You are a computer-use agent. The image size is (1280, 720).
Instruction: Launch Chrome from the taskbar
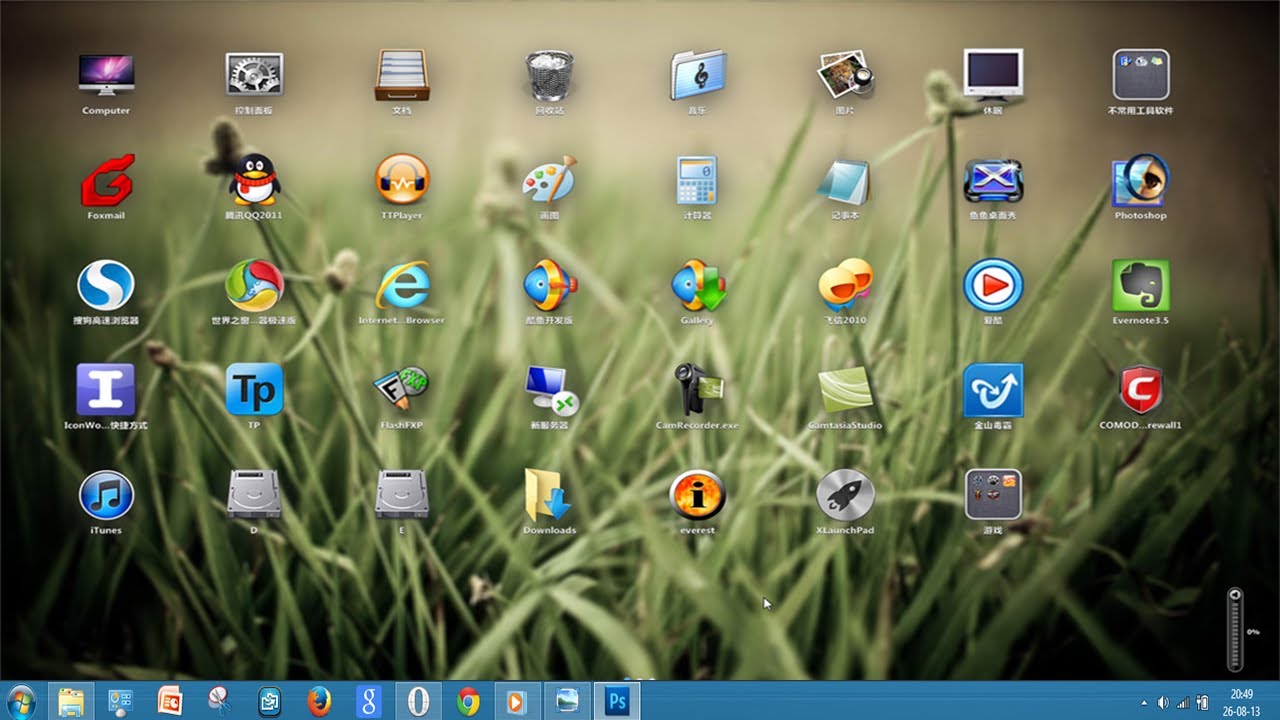click(467, 701)
